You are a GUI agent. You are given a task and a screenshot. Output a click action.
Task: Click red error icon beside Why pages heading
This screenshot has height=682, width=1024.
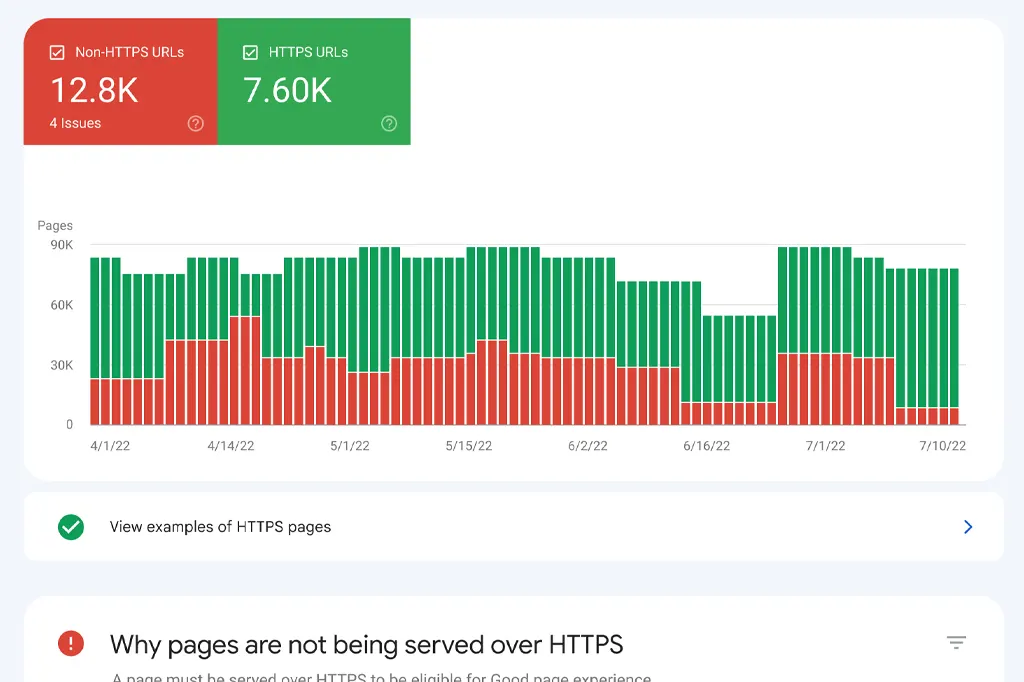pyautogui.click(x=71, y=643)
